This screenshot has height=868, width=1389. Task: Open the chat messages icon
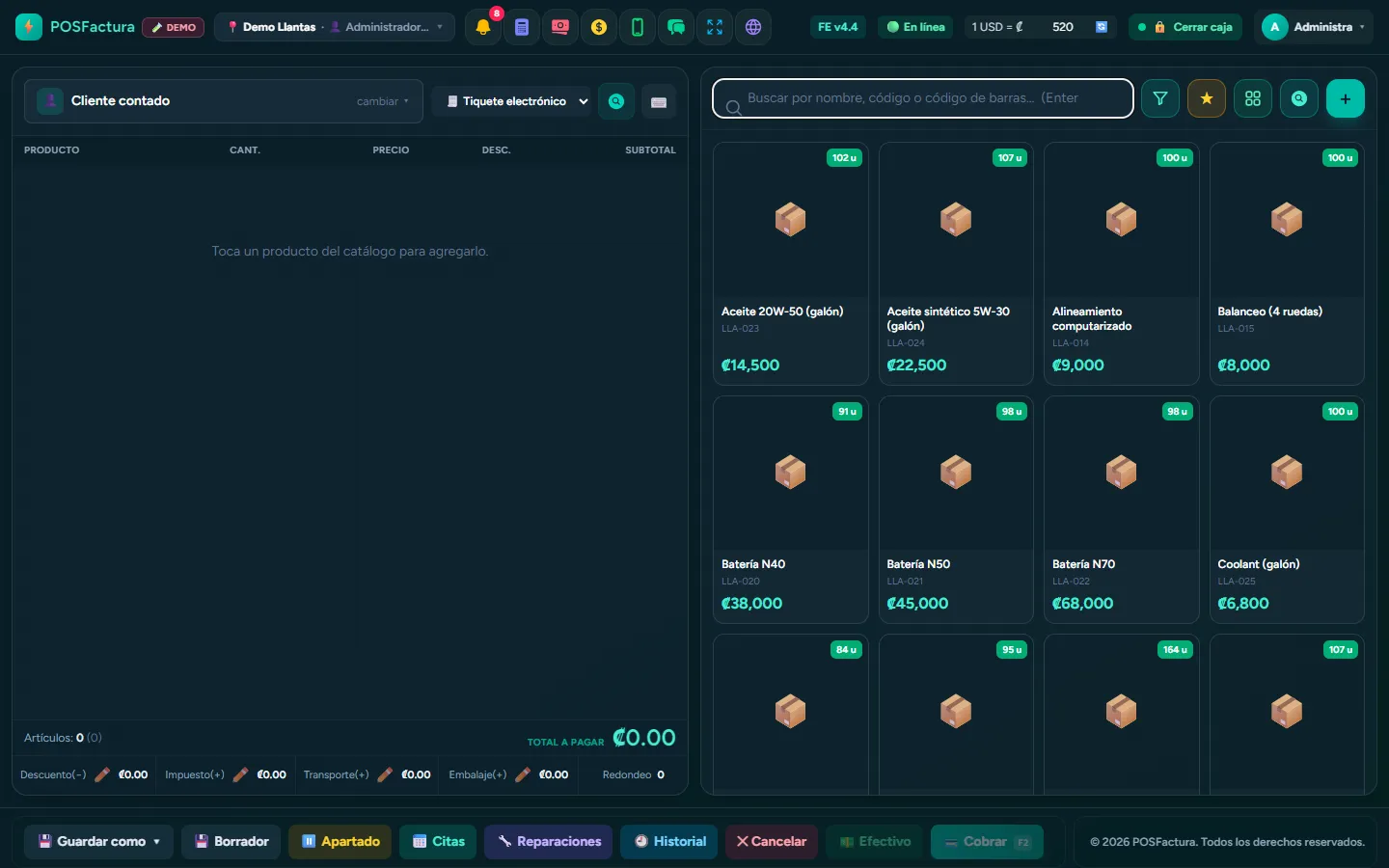tap(676, 27)
